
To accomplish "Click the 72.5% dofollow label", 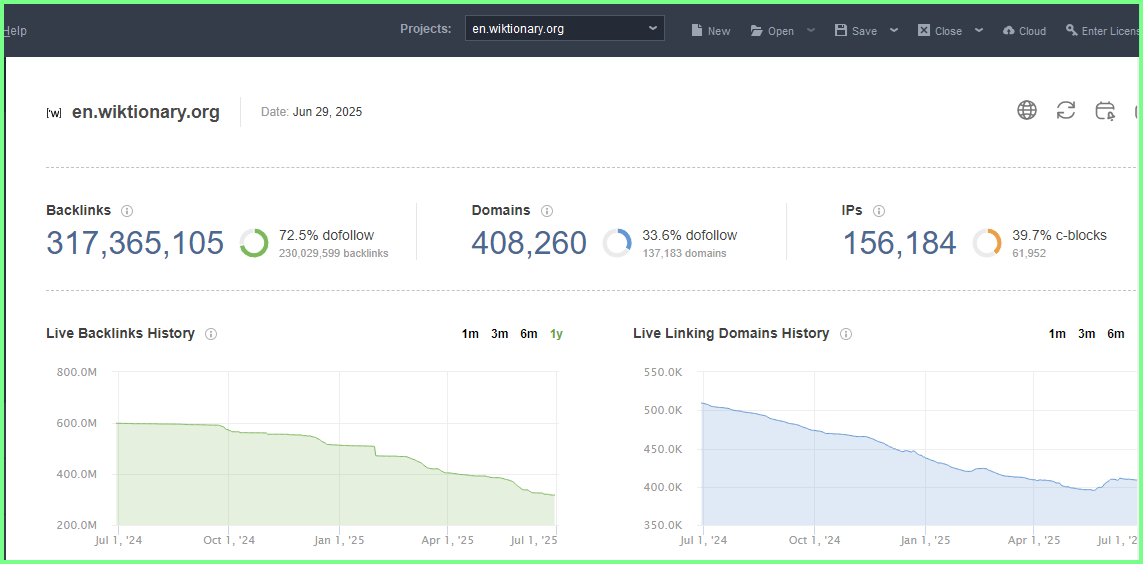I will pos(326,235).
